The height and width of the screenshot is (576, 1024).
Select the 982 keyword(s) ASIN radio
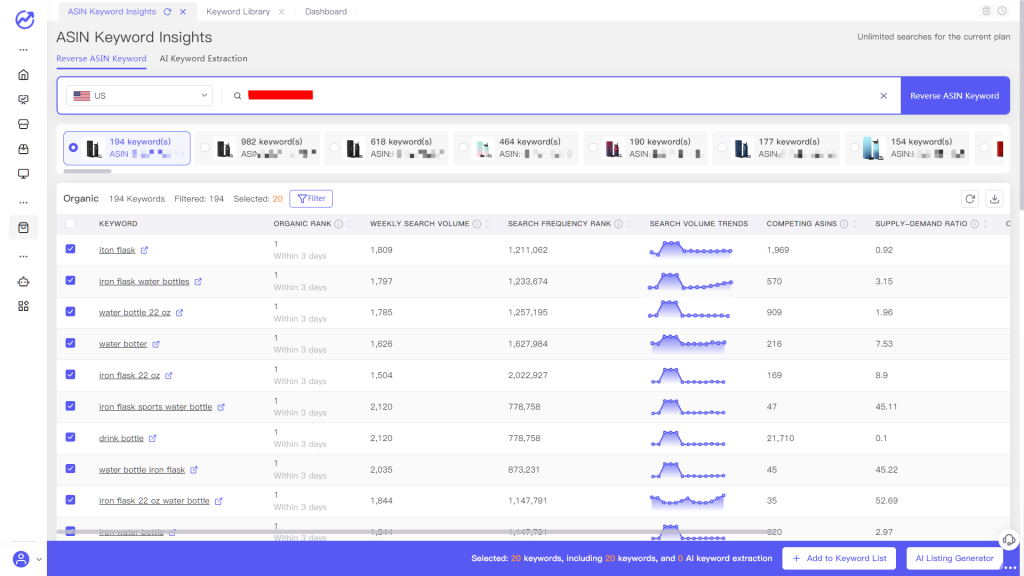205,148
